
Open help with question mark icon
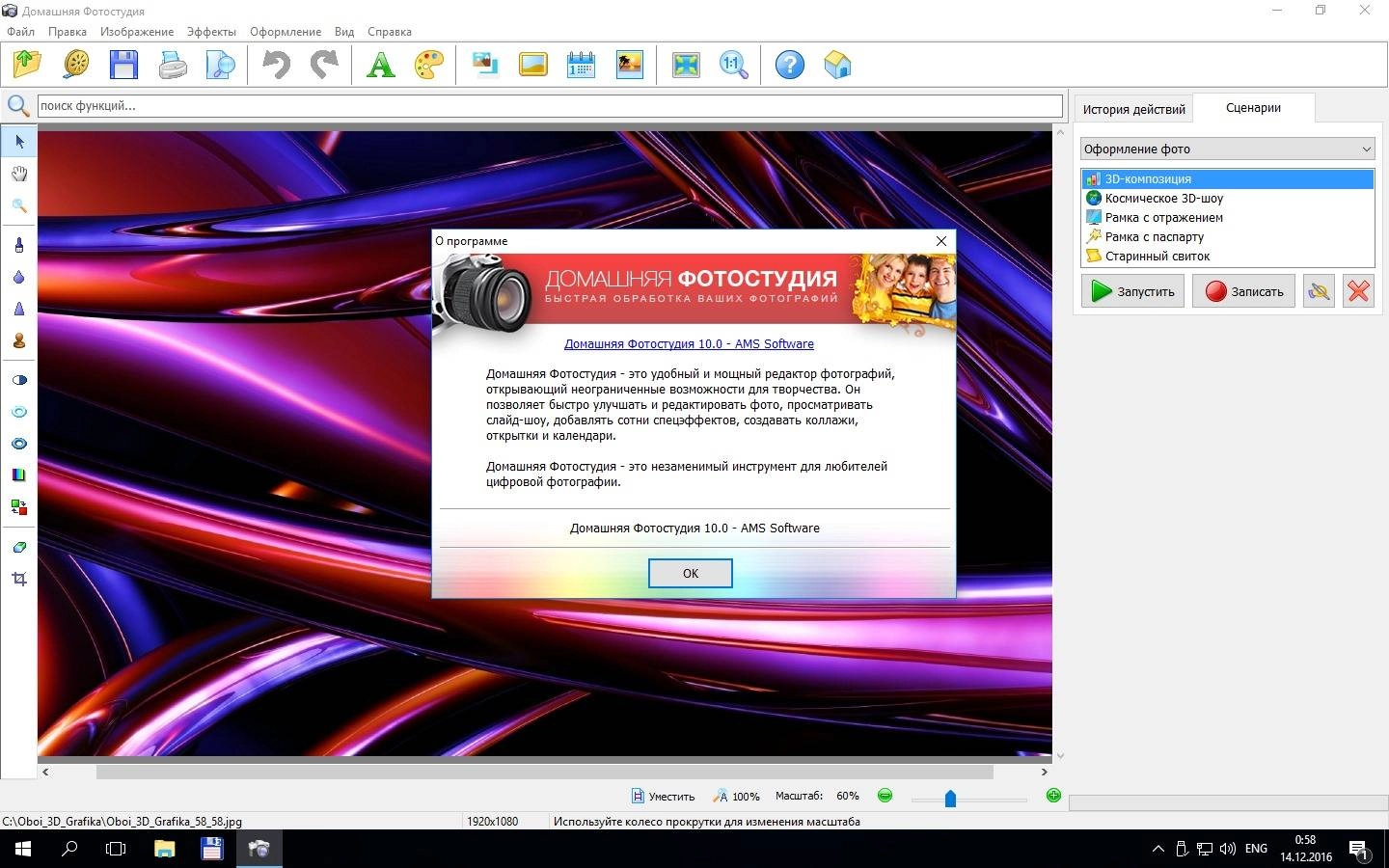(790, 65)
